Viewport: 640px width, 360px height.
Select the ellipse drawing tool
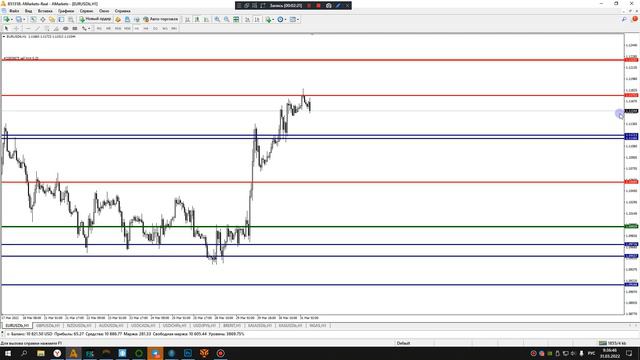(x=65, y=29)
